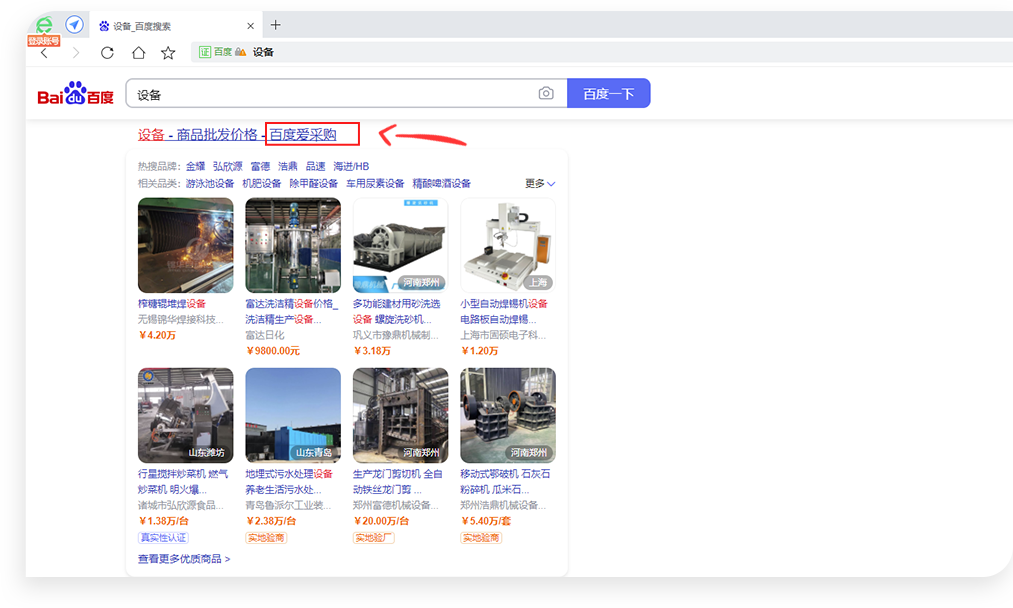Expand related categories with 更多
Screen dimensions: 1013x608
point(540,184)
